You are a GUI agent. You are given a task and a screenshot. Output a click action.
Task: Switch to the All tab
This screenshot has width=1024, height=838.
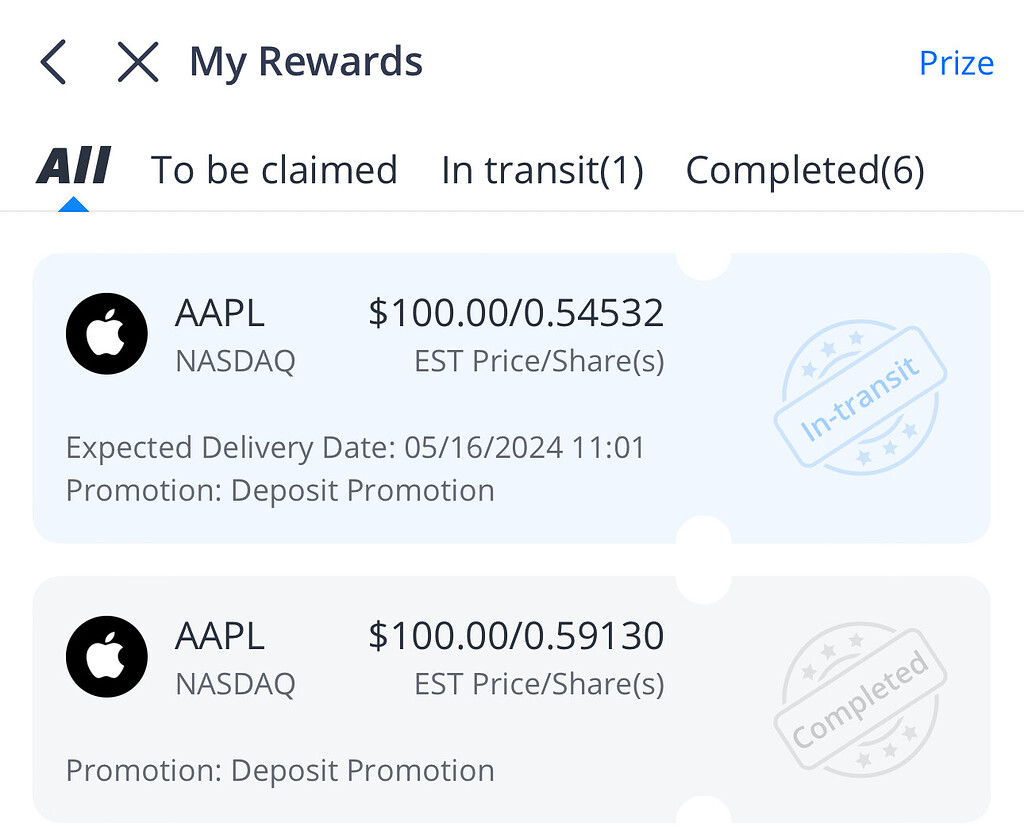pos(72,168)
